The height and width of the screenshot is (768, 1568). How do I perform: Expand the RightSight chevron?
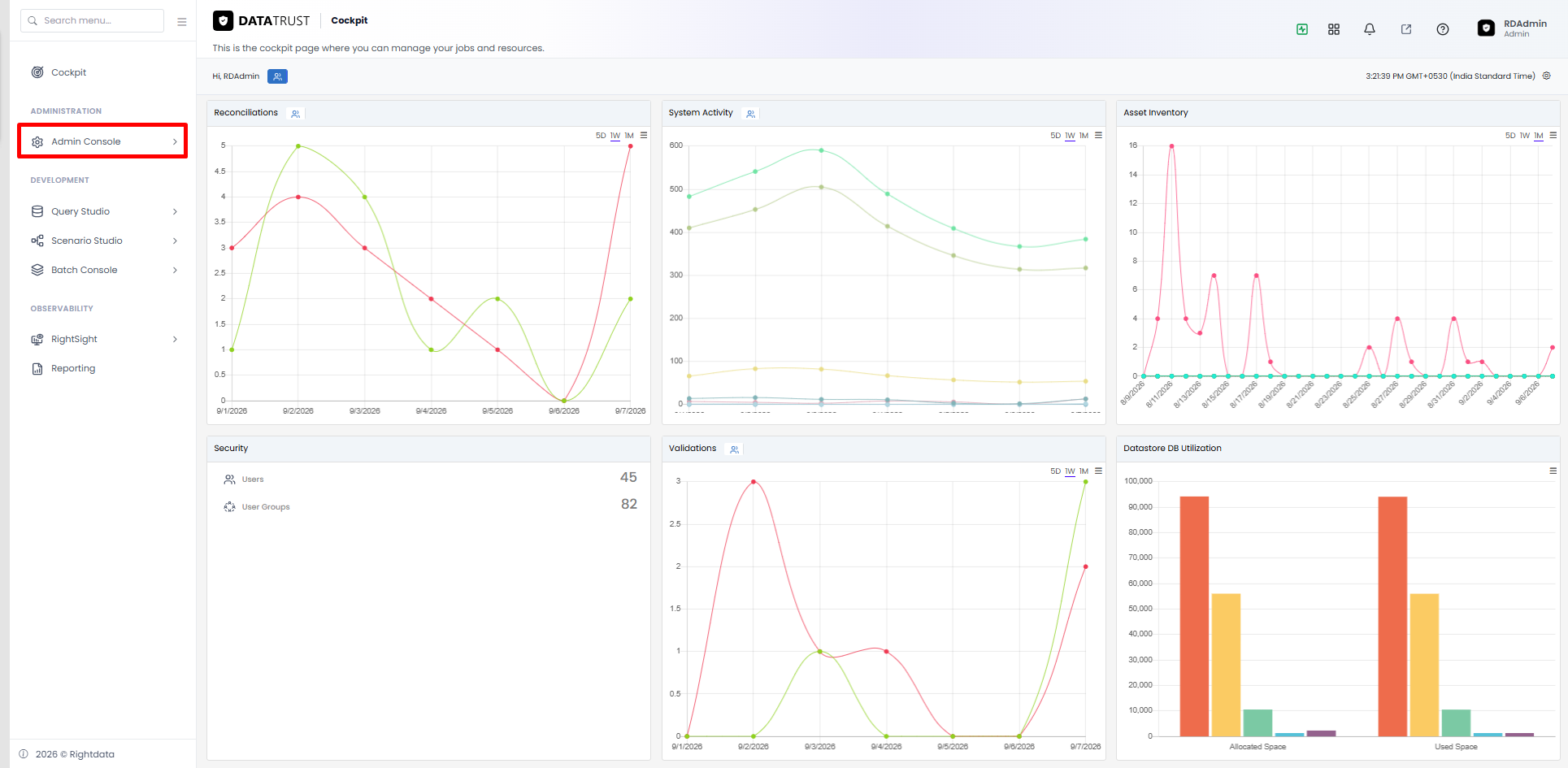(x=175, y=339)
